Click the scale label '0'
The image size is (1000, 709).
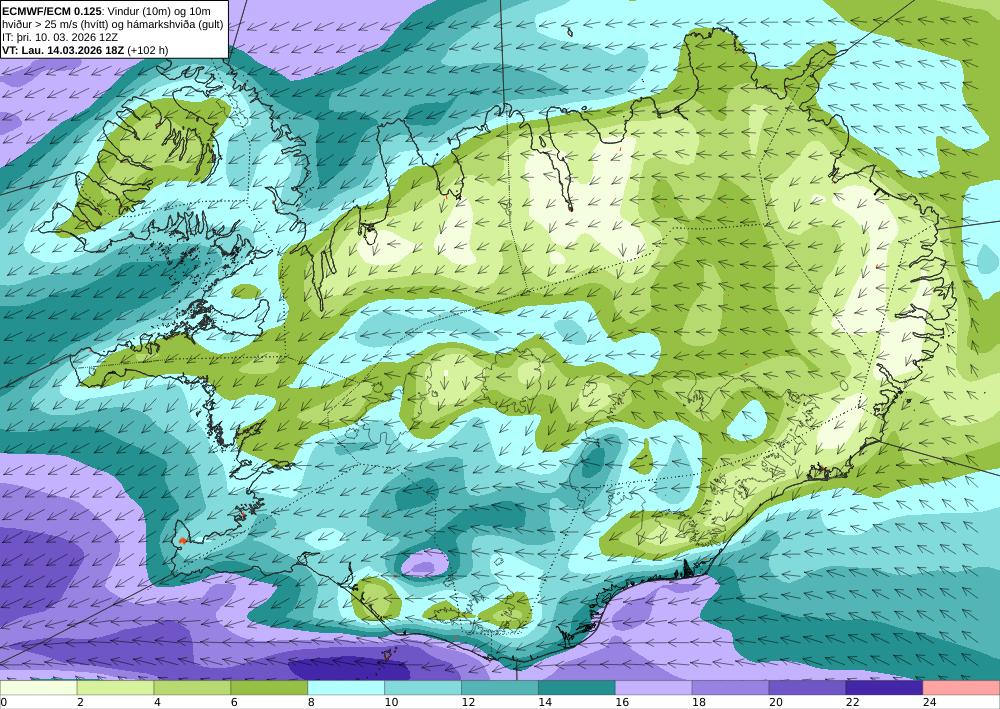click(x=4, y=702)
